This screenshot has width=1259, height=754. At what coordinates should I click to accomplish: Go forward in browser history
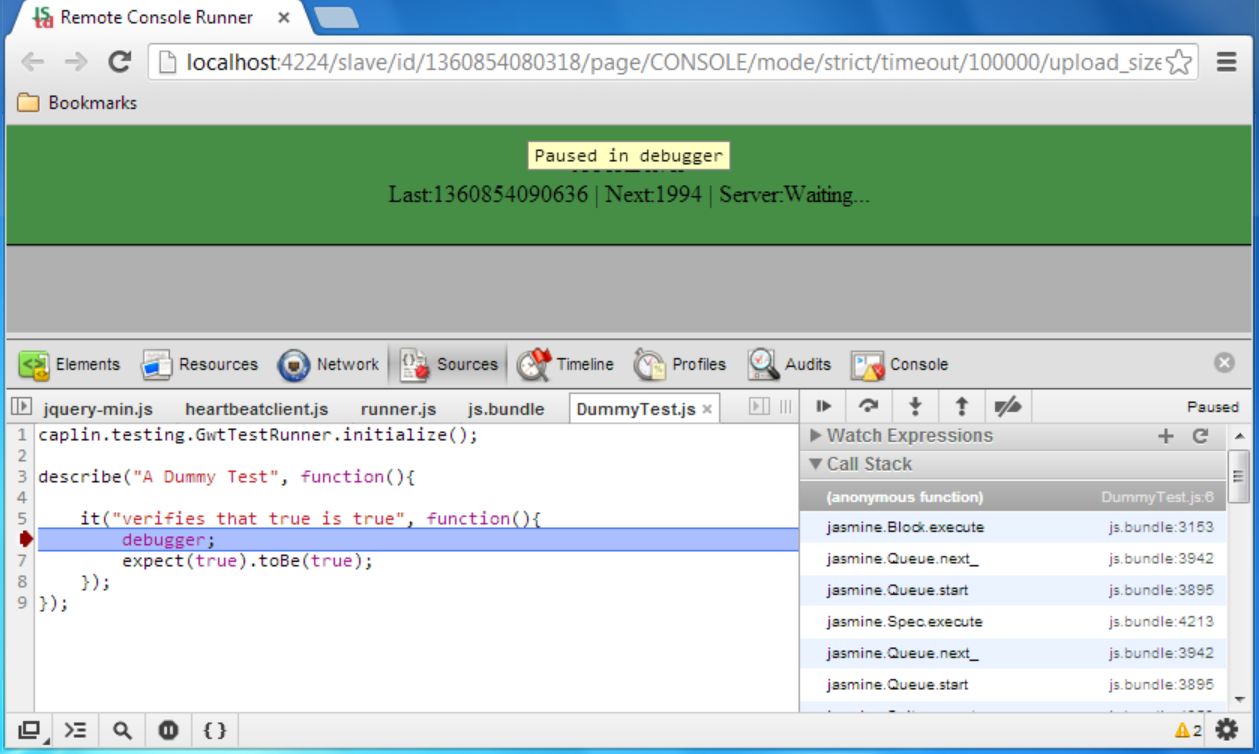pos(76,62)
